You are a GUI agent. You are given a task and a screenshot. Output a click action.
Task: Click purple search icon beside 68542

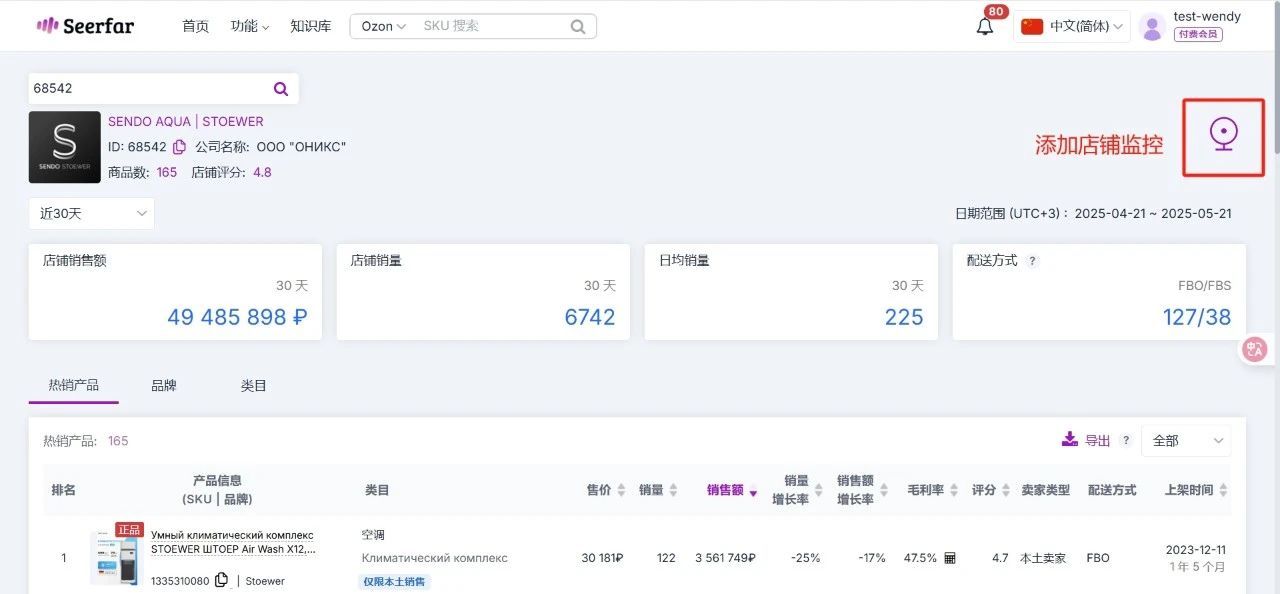pyautogui.click(x=281, y=89)
